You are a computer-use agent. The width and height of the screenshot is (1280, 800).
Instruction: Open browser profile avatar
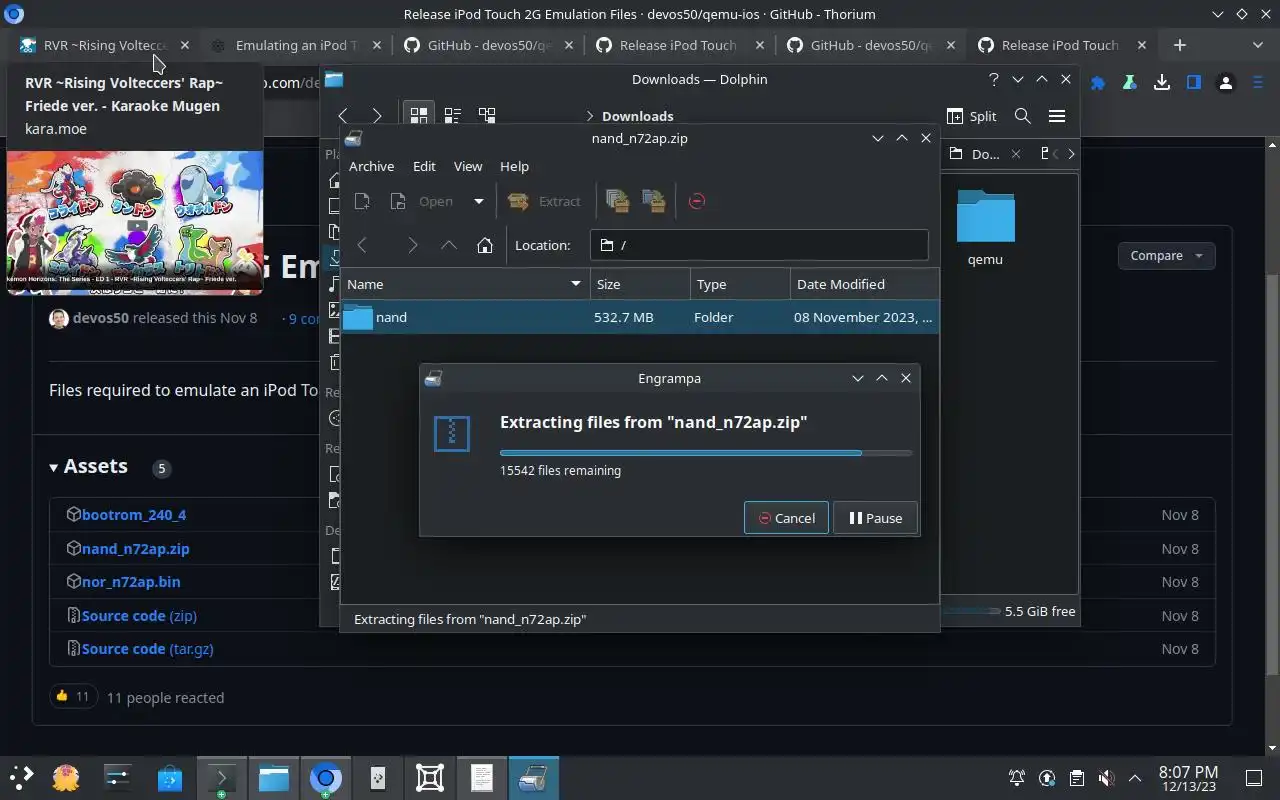[x=1226, y=83]
